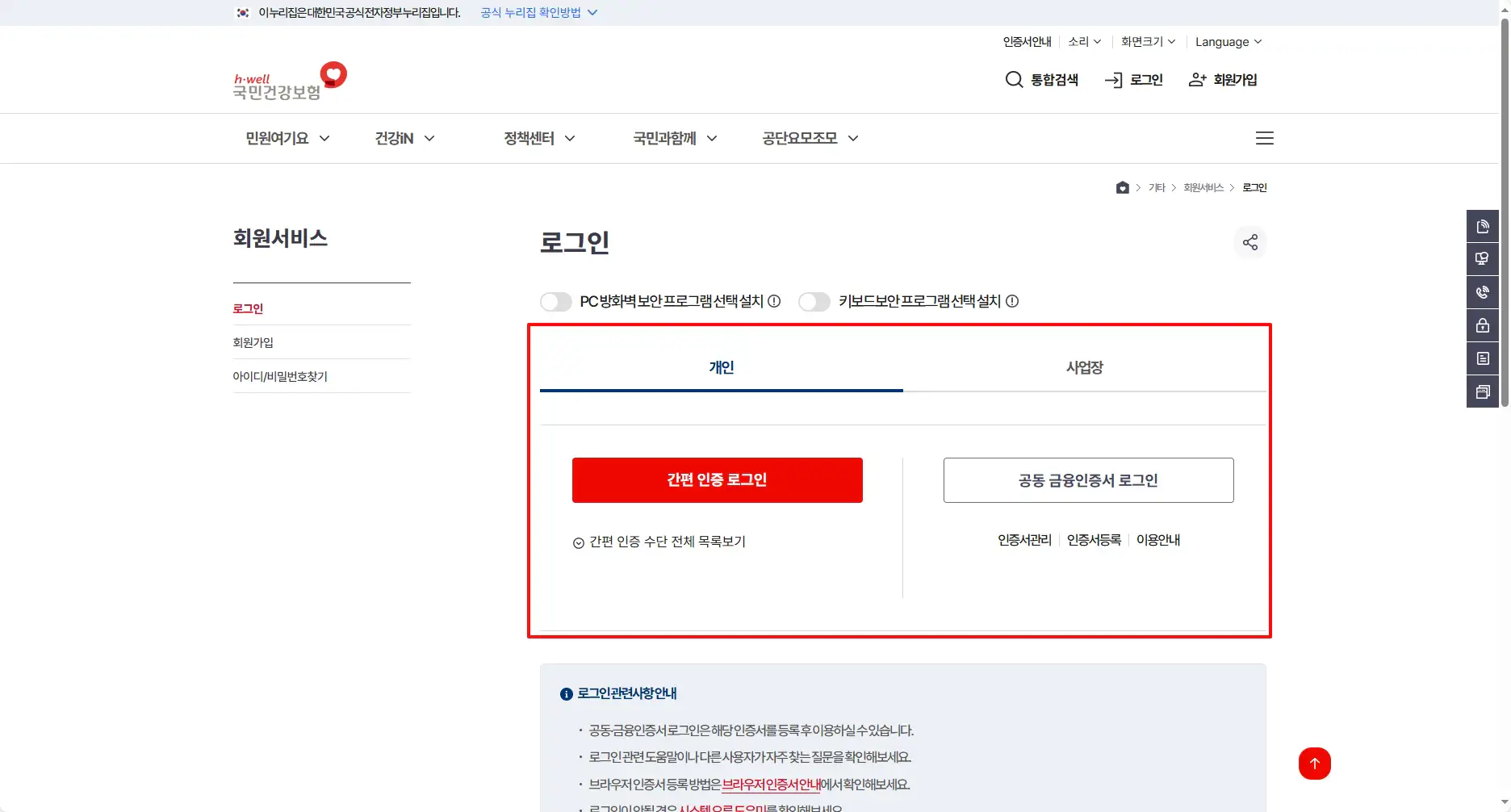Screen dimensions: 1511x812
Task: Toggle 키보드보안프로그램 선택설치 switch
Action: 814,301
